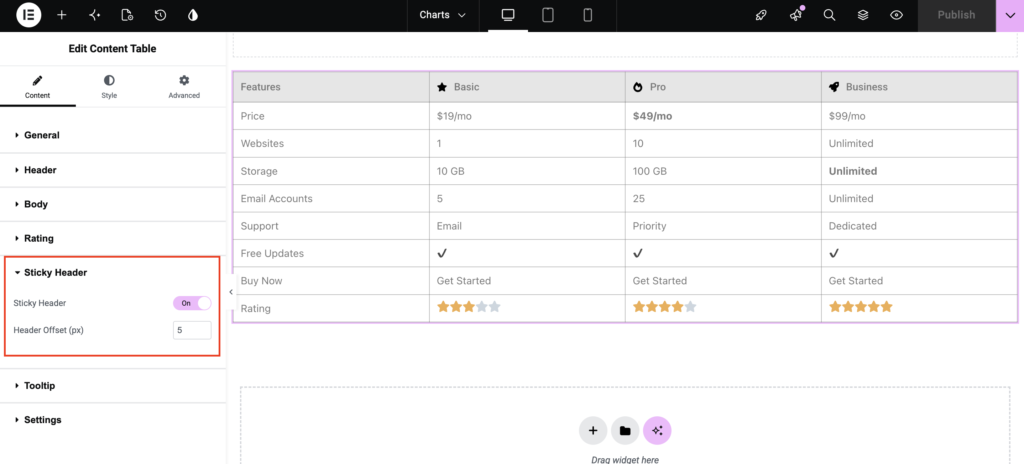Click the star icon beside Basic
Screen dimensions: 1024x464
[x=442, y=87]
